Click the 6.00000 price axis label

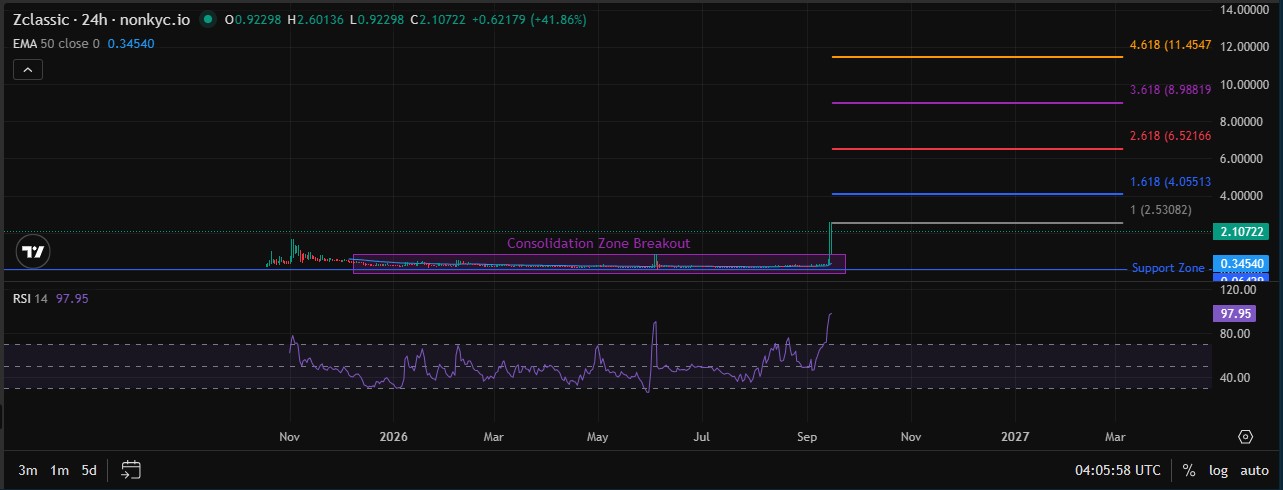(1242, 158)
